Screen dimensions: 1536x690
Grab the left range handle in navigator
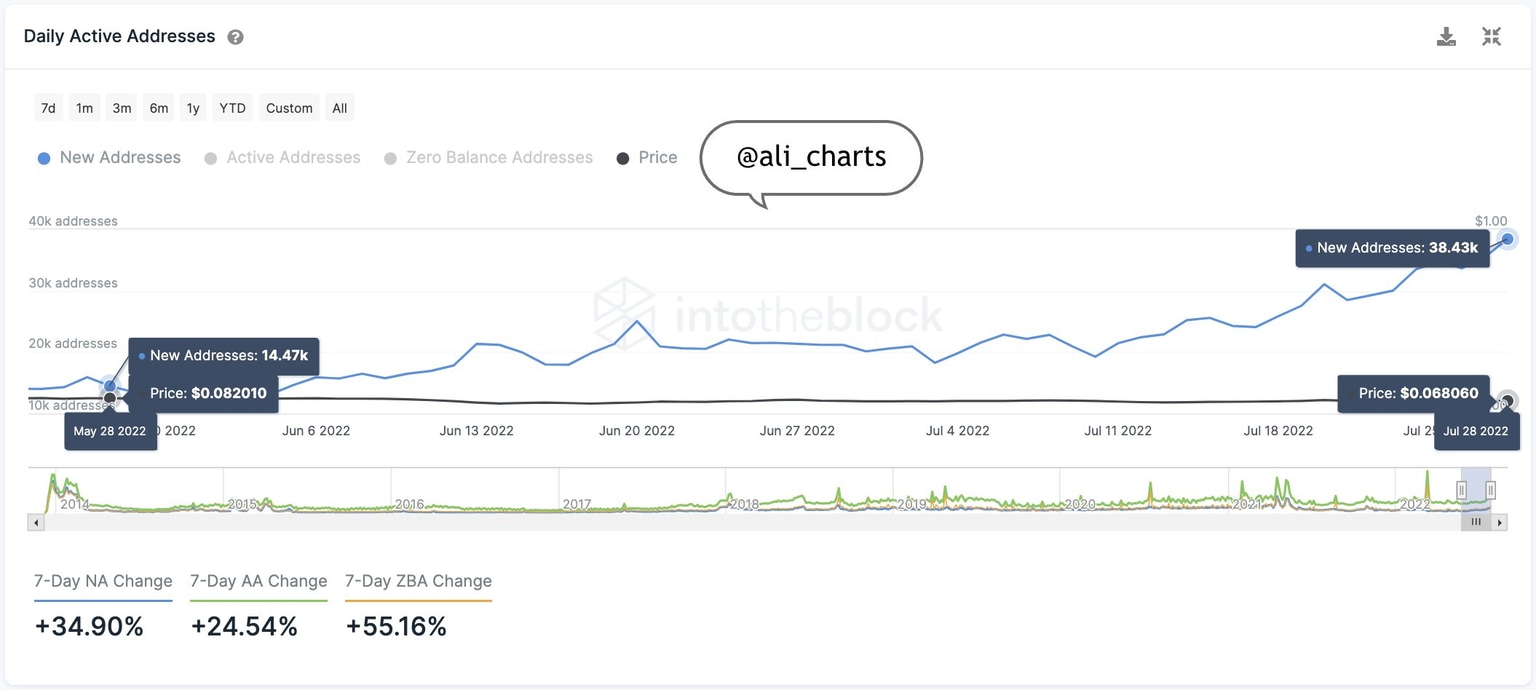pyautogui.click(x=1461, y=490)
